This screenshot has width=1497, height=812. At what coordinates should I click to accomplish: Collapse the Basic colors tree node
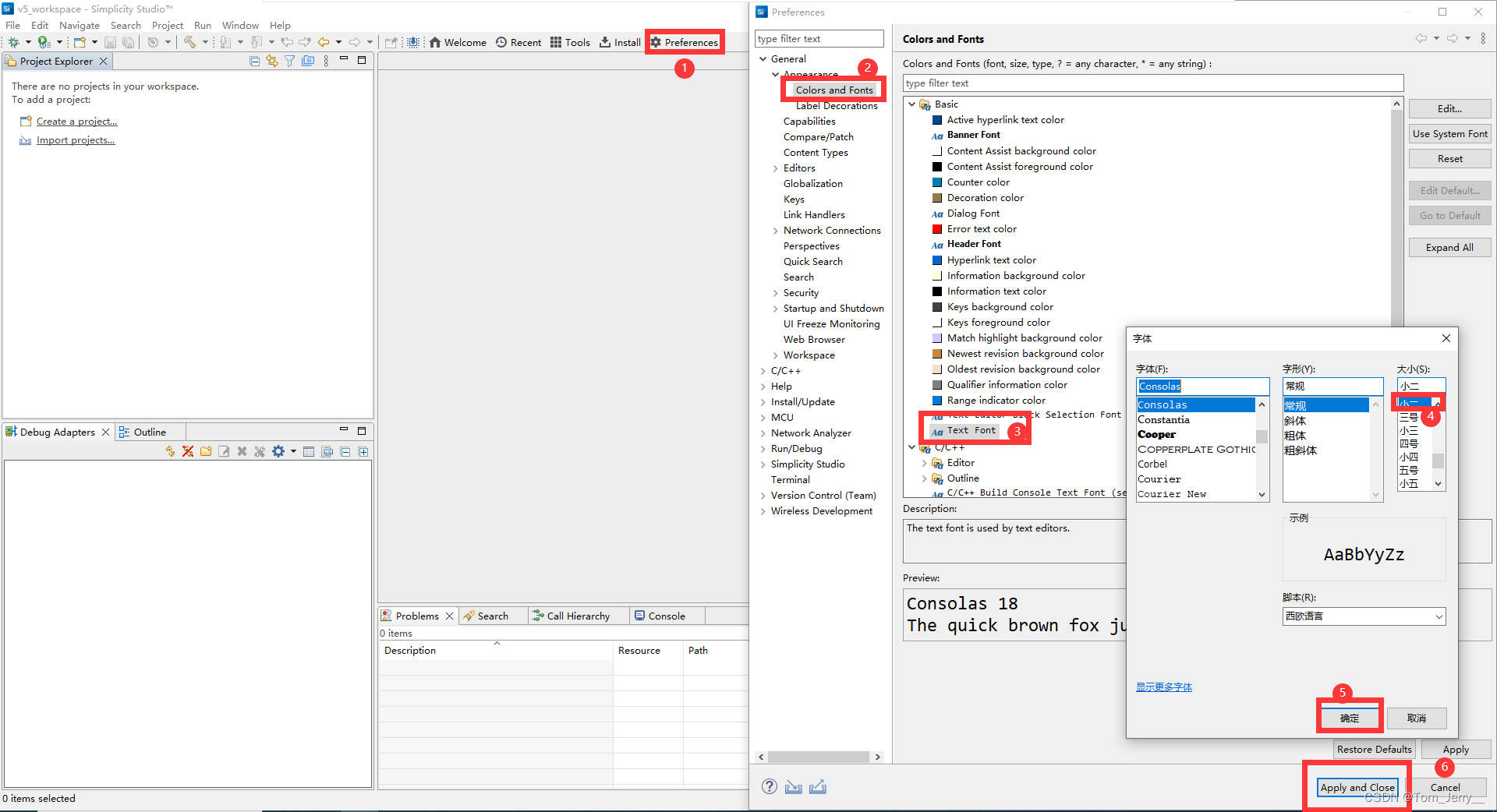click(x=912, y=104)
